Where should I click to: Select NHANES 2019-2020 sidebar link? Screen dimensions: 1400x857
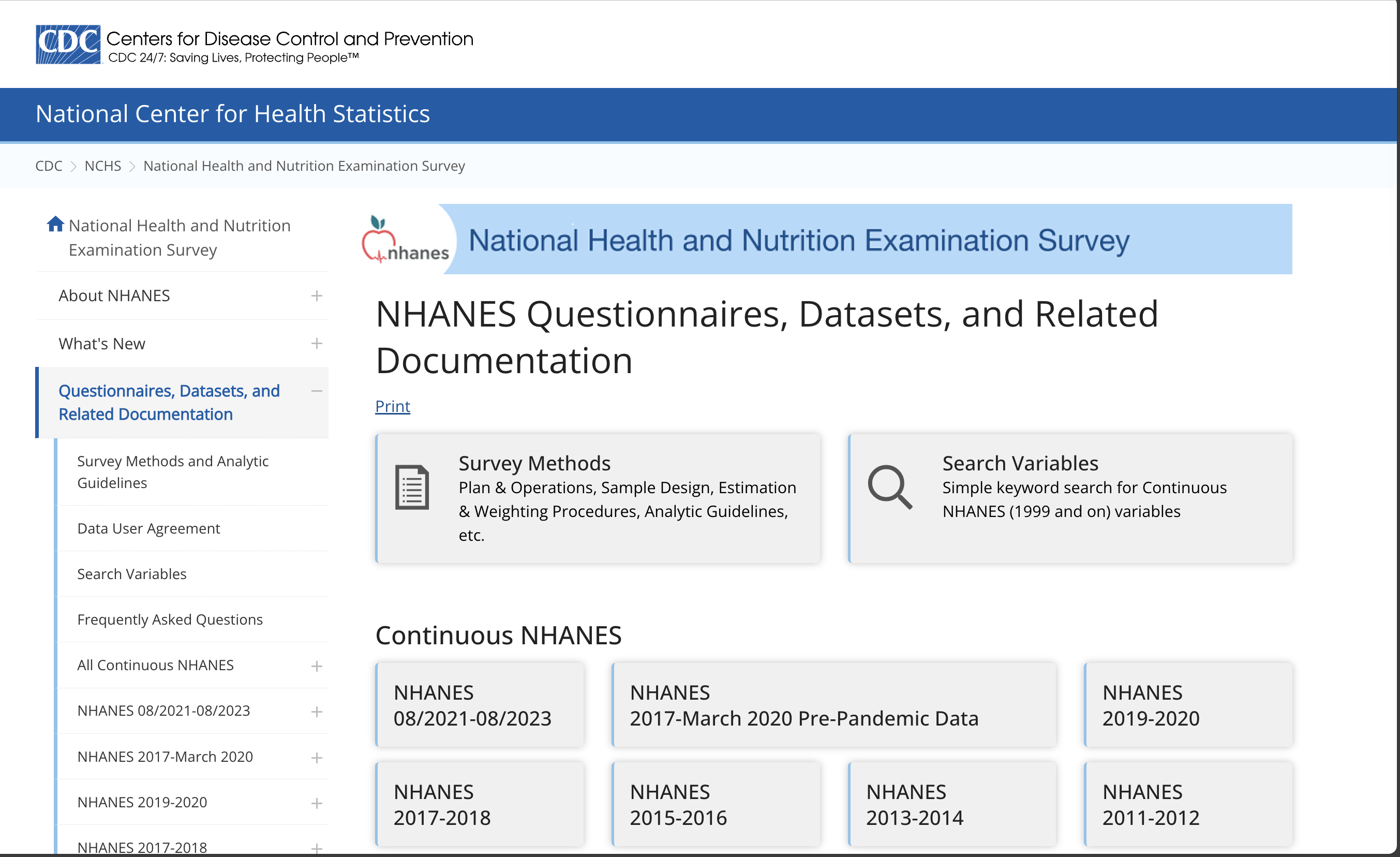(x=142, y=802)
